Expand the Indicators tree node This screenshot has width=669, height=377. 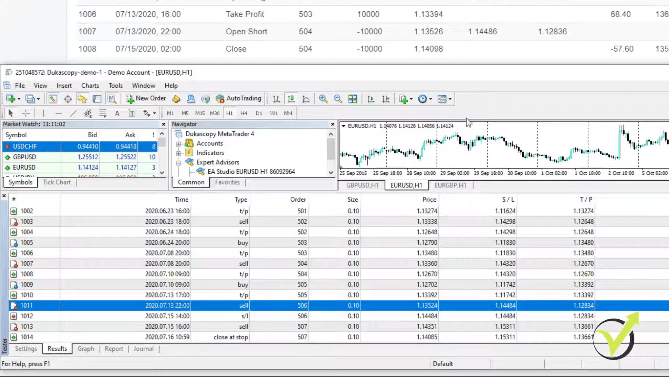click(x=179, y=153)
